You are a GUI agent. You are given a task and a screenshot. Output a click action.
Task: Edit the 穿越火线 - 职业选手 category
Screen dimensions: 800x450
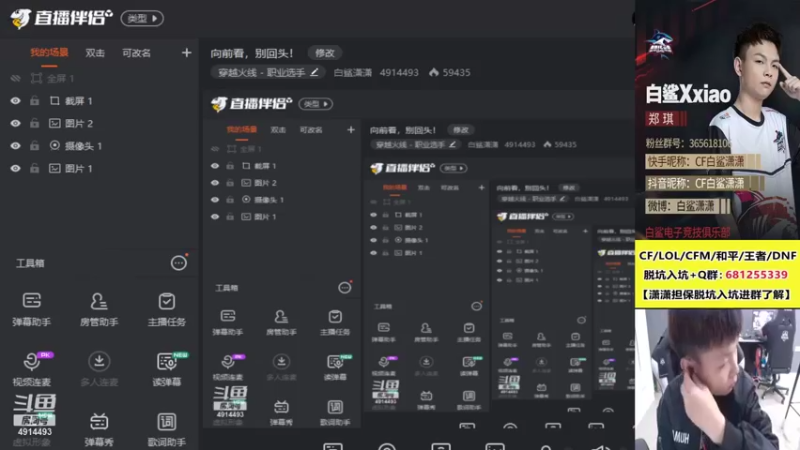click(268, 72)
